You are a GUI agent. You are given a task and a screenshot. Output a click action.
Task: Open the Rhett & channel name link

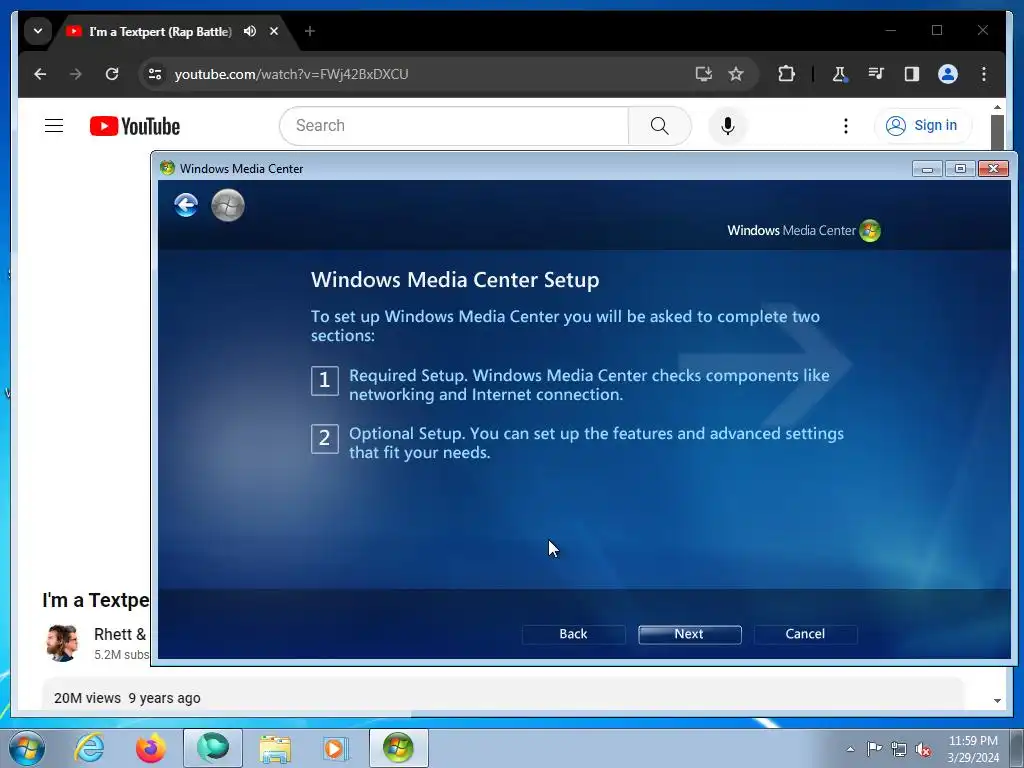(x=120, y=634)
